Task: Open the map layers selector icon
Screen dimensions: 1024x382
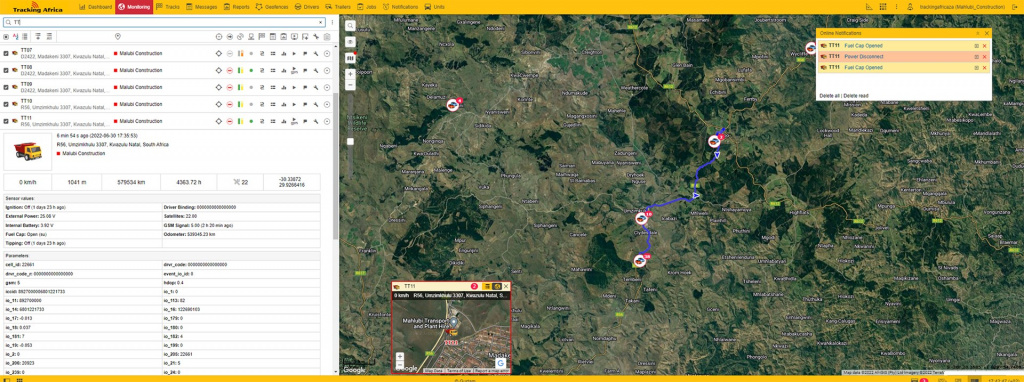Action: click(x=351, y=57)
